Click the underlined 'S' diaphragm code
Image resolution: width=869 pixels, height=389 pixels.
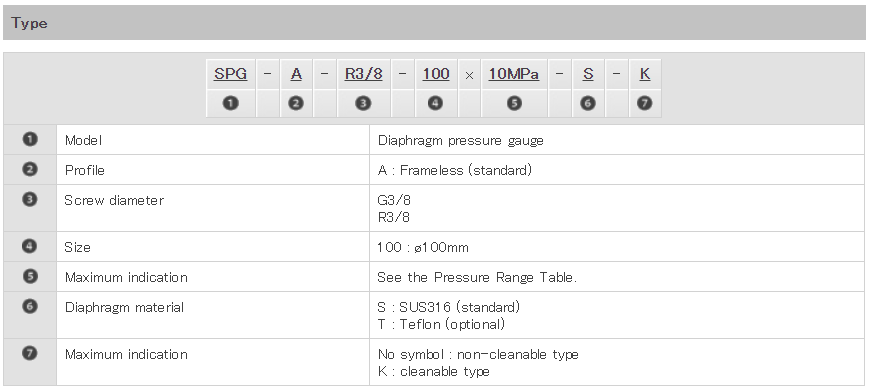click(589, 74)
